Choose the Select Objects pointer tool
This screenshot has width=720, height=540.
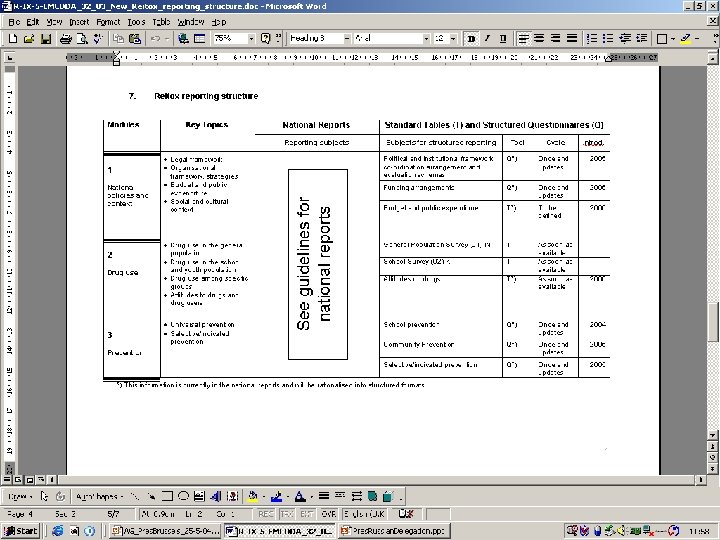point(44,496)
